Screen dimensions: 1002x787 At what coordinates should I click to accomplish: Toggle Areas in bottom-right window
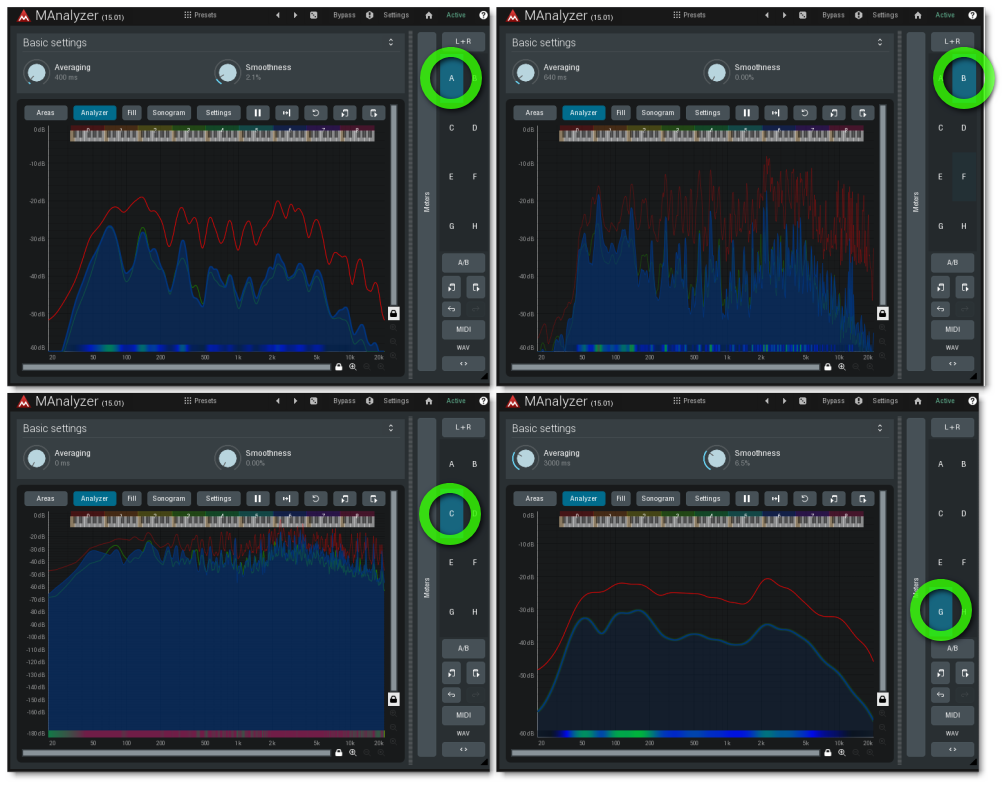(x=534, y=498)
